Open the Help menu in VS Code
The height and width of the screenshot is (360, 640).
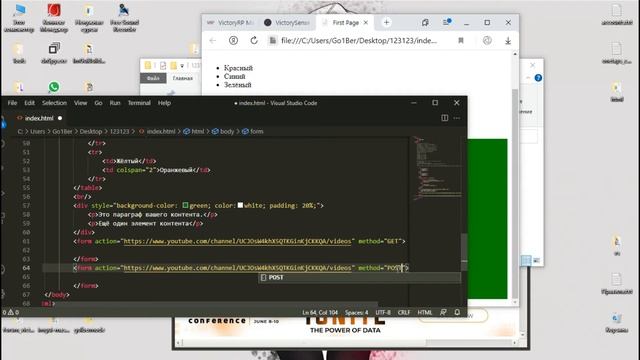pyautogui.click(x=164, y=103)
